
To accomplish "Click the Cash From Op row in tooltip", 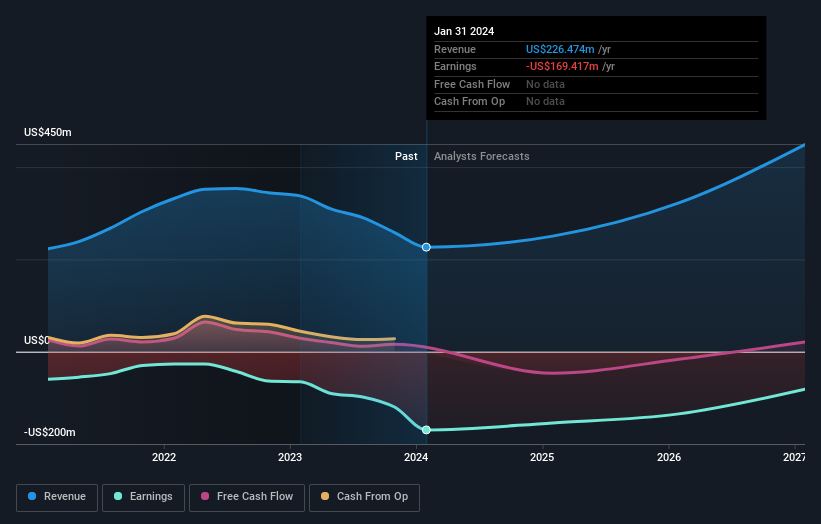I will (596, 102).
